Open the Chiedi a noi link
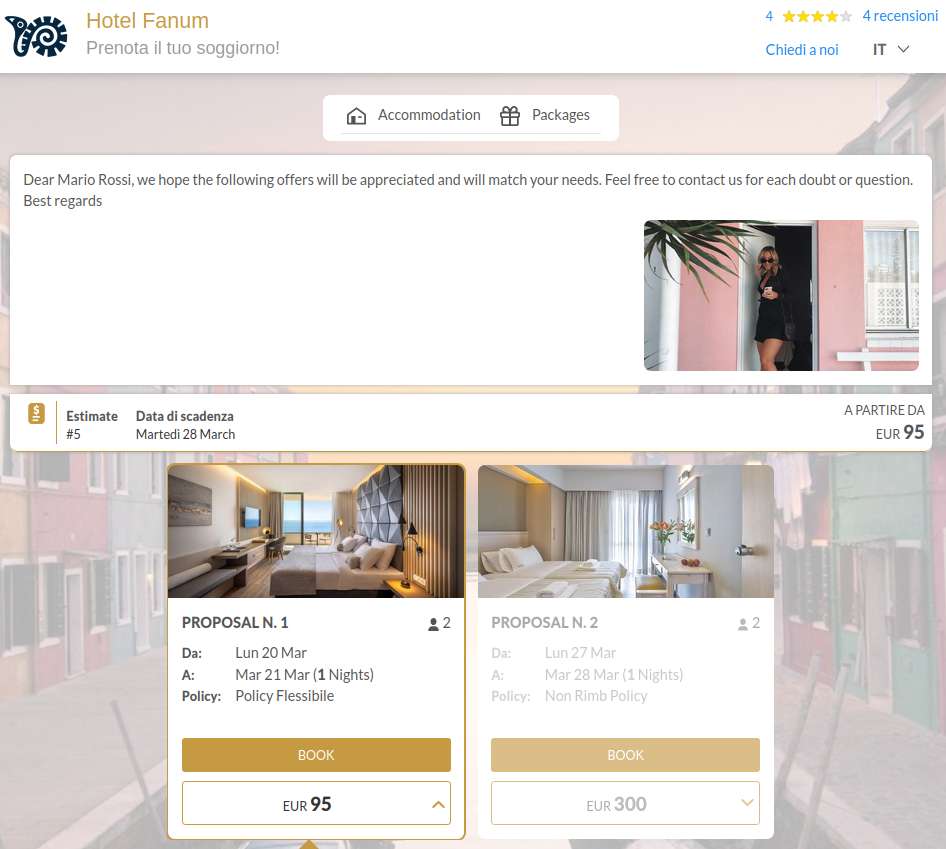This screenshot has height=849, width=946. tap(802, 49)
